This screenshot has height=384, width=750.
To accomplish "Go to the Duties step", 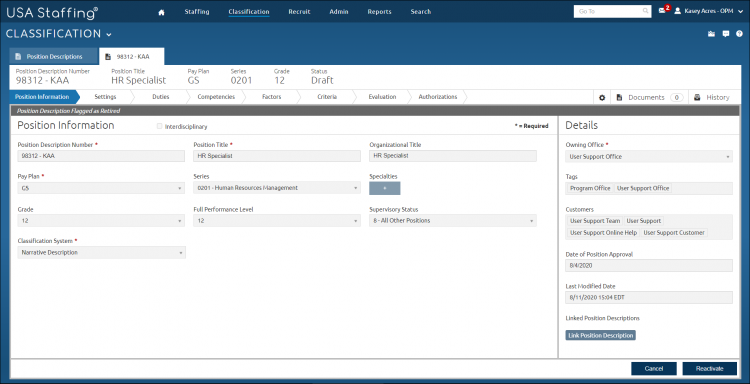I will coord(161,97).
